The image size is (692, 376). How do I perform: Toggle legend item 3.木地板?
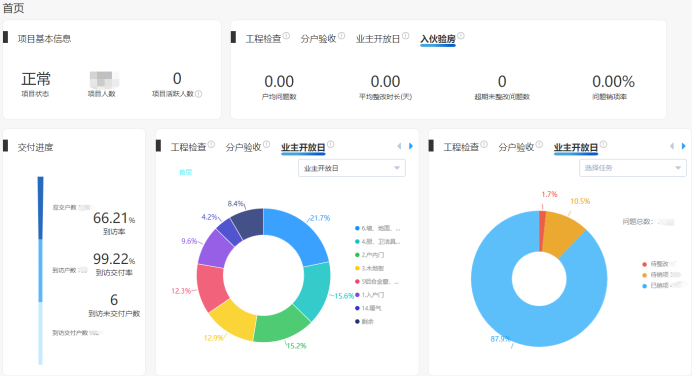pyautogui.click(x=370, y=268)
